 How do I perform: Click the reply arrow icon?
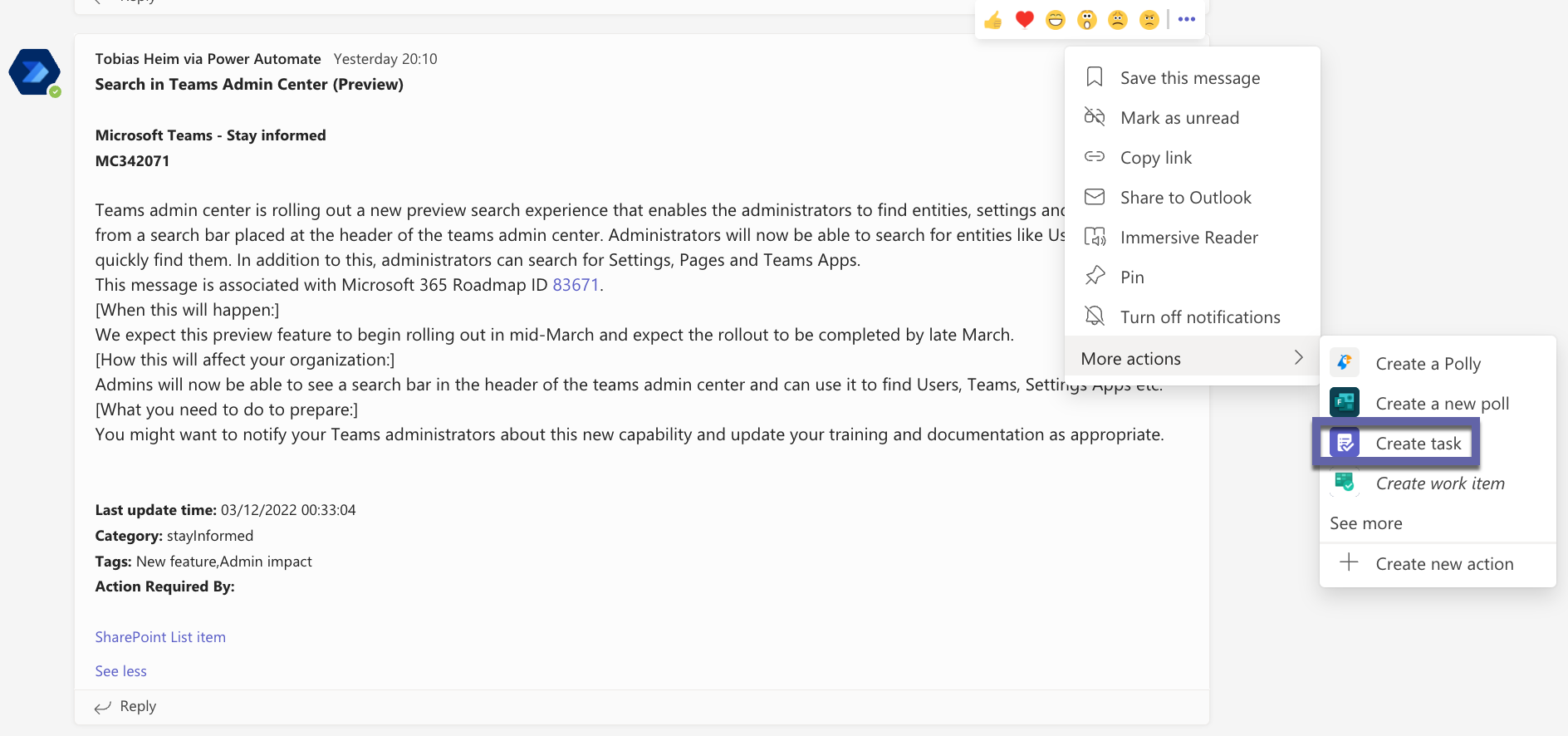click(x=103, y=707)
